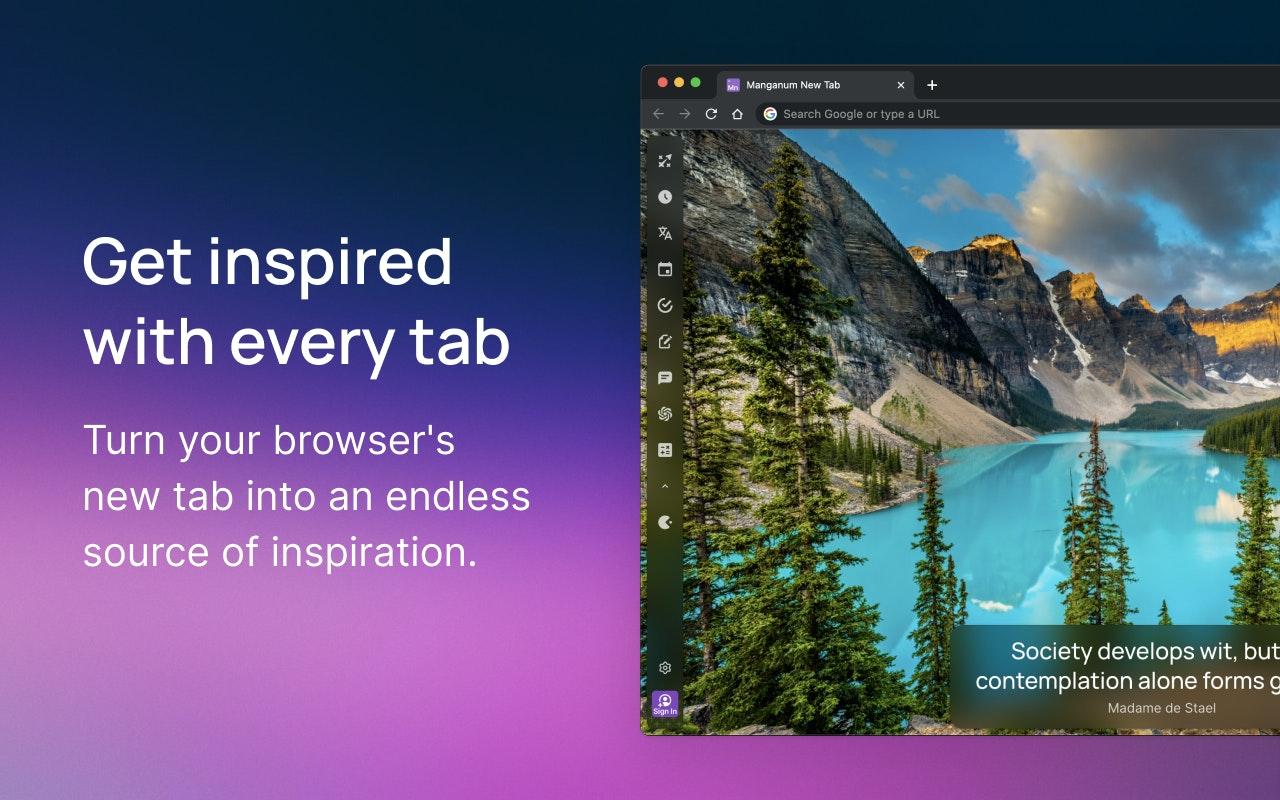
Task: Click the Sign In button
Action: (x=665, y=704)
